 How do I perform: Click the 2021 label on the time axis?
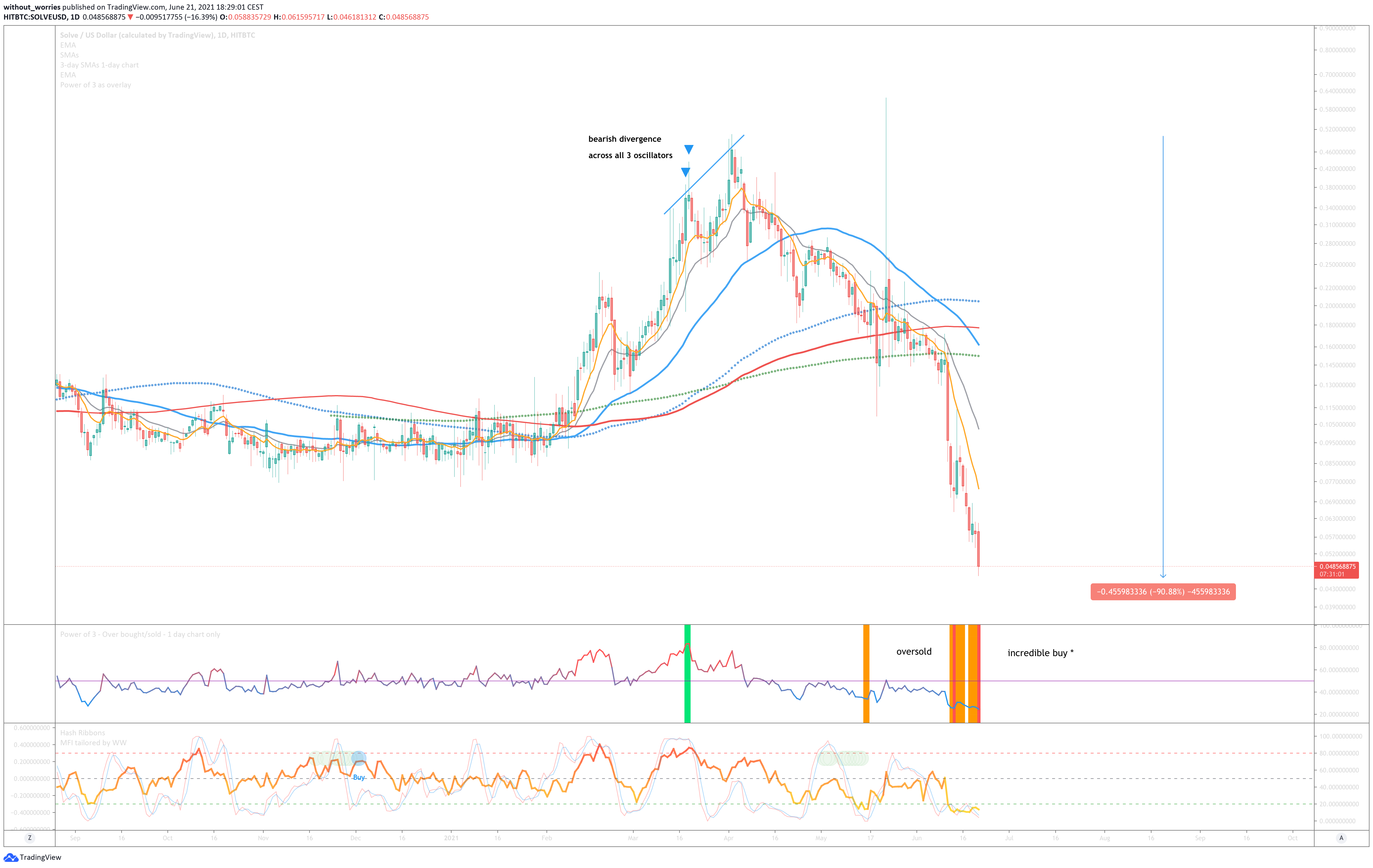pyautogui.click(x=451, y=838)
